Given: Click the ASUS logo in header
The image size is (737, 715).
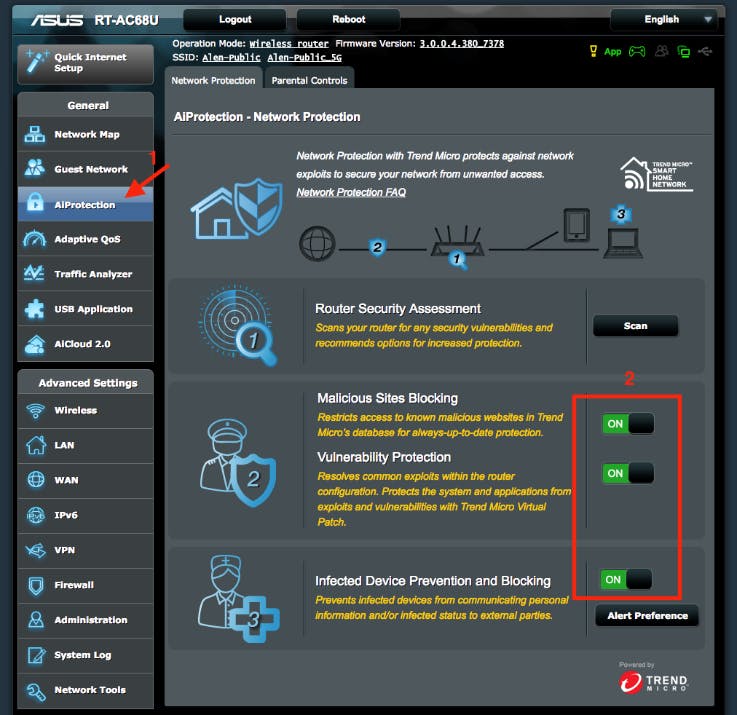Looking at the screenshot, I should 57,20.
